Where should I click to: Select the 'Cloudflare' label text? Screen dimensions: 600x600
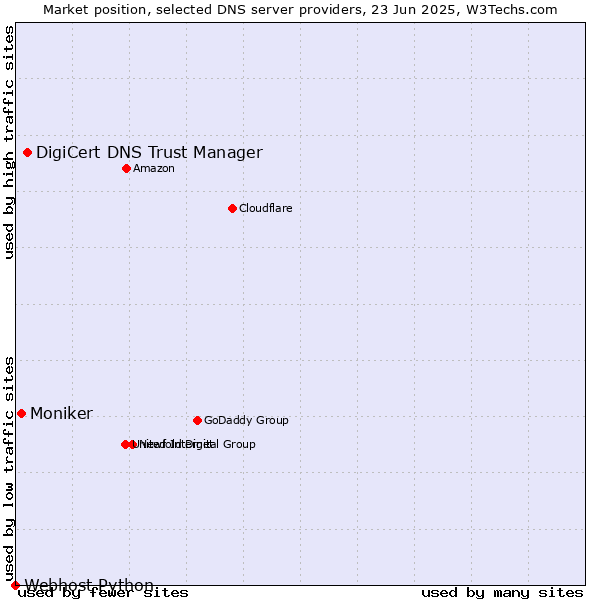266,208
